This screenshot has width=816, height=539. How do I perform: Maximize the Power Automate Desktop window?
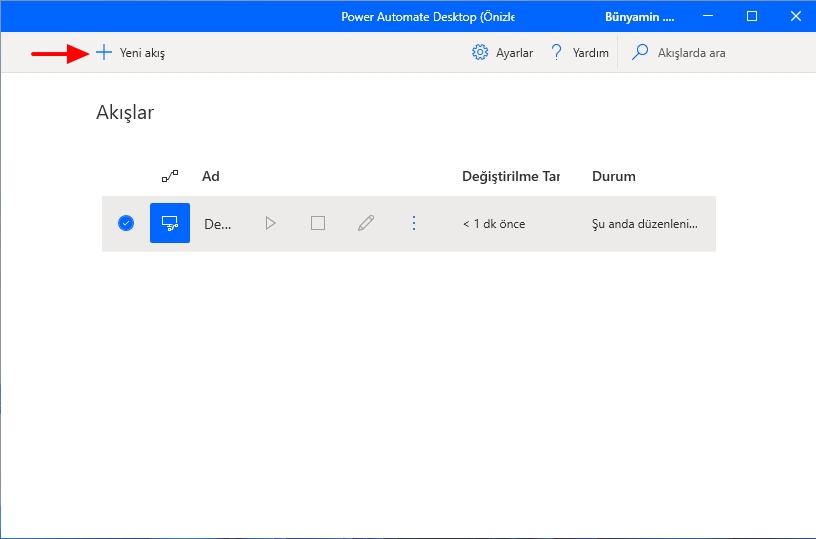point(752,16)
